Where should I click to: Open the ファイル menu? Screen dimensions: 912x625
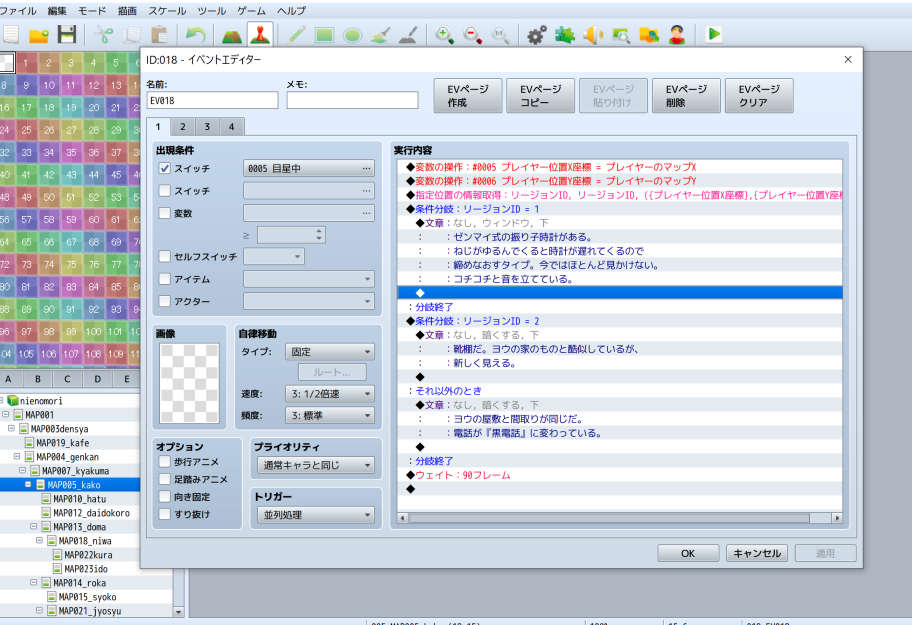point(18,10)
